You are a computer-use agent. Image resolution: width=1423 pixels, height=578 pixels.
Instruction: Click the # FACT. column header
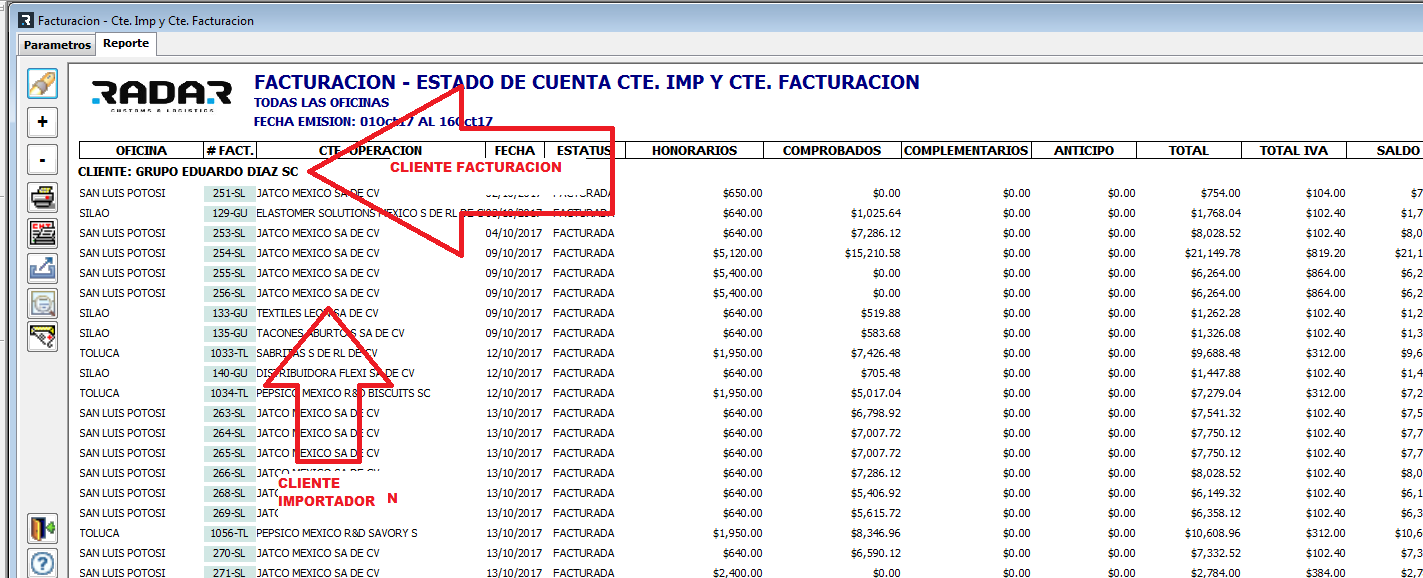[230, 151]
